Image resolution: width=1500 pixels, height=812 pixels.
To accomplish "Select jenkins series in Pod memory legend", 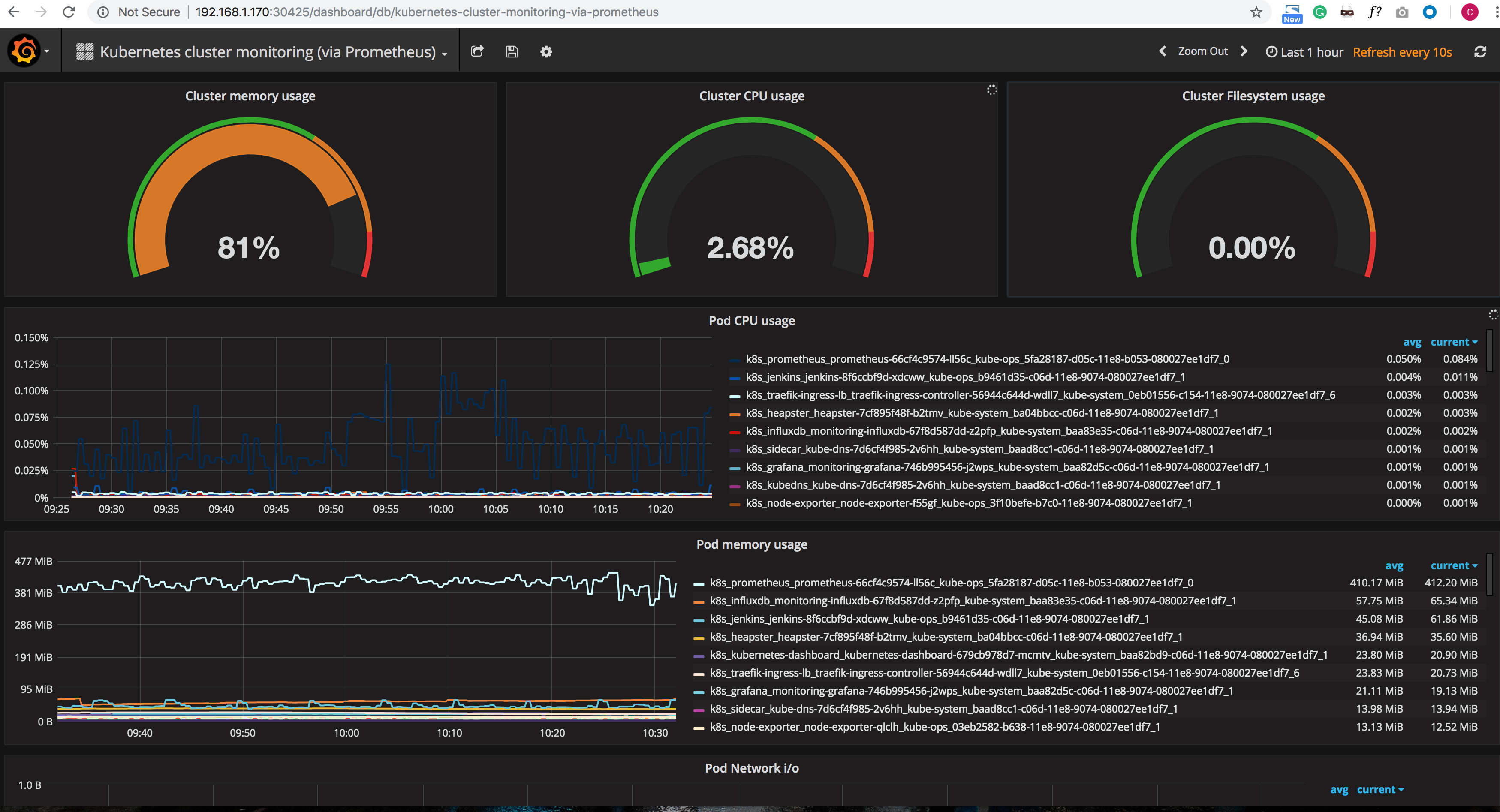I will [929, 619].
